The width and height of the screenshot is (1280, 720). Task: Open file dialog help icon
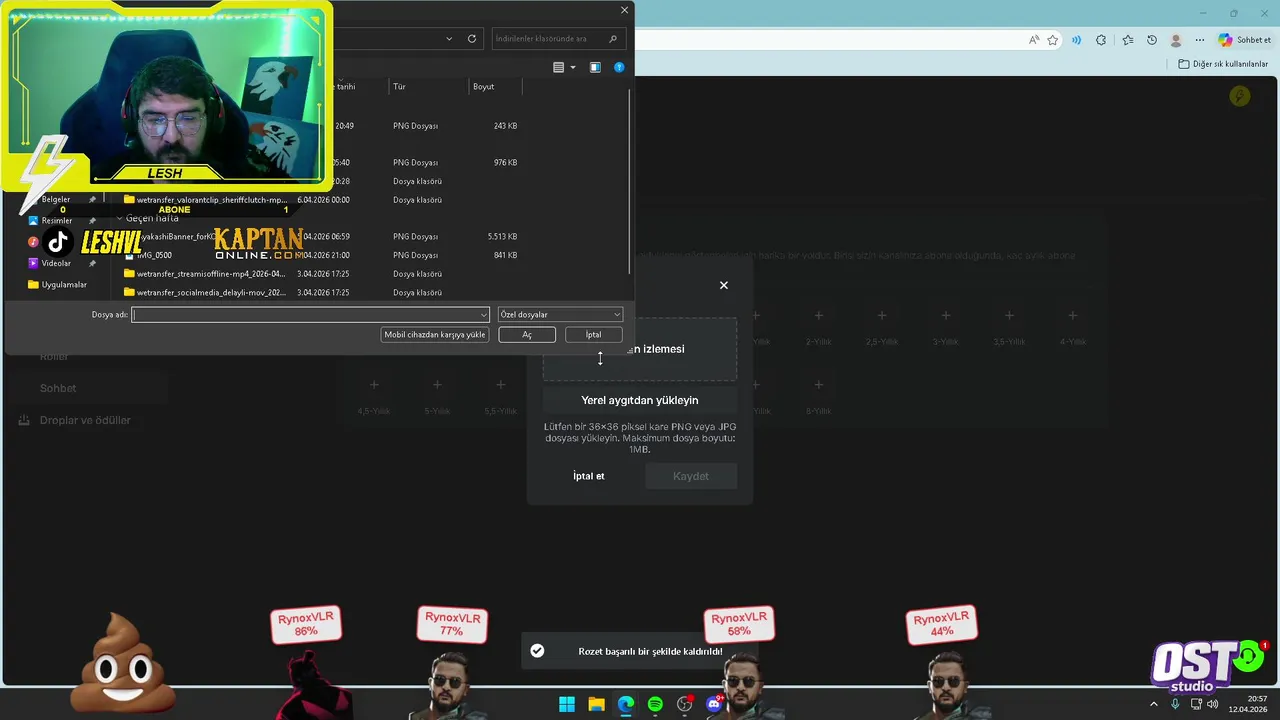pyautogui.click(x=619, y=68)
